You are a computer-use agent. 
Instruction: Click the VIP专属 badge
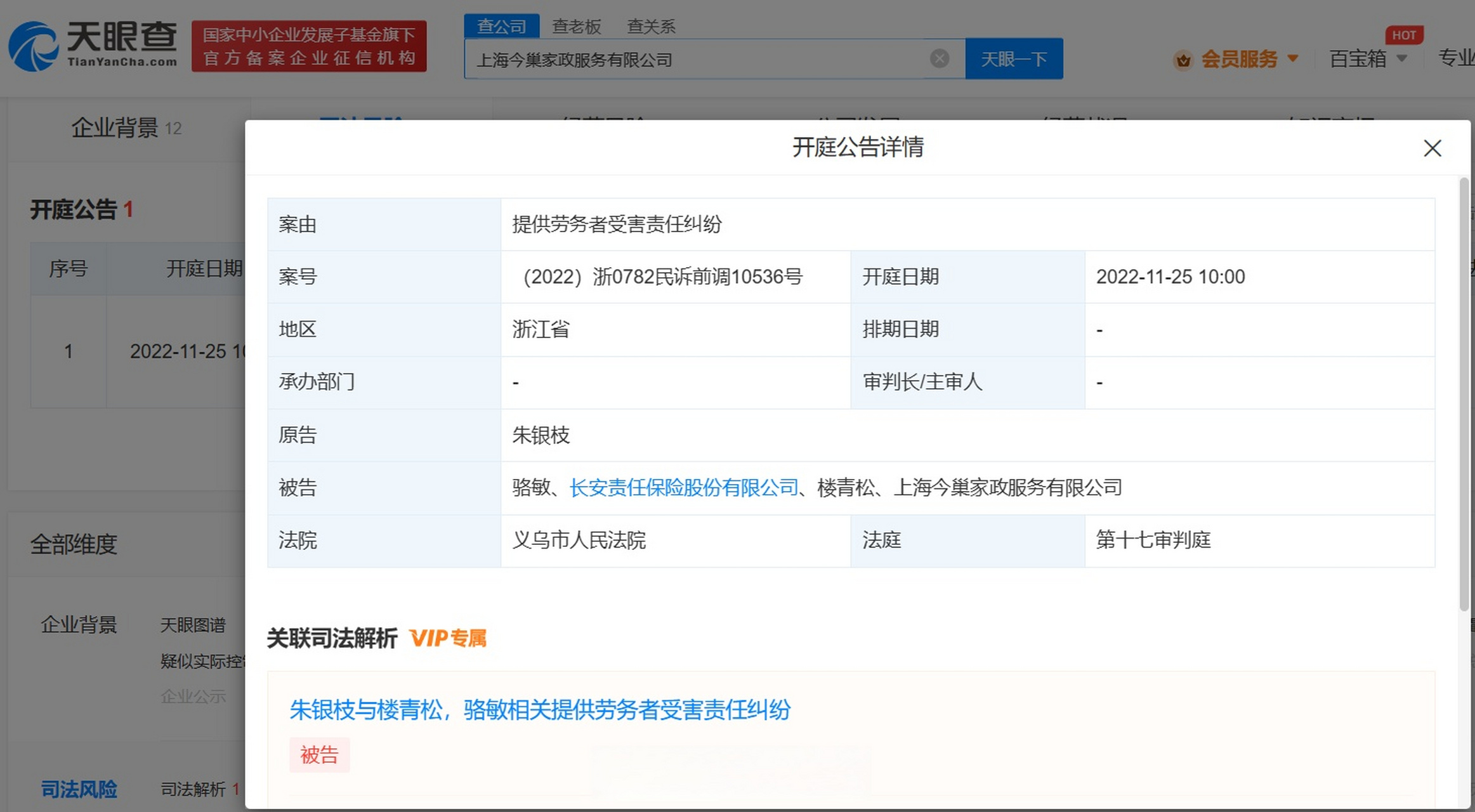(448, 638)
